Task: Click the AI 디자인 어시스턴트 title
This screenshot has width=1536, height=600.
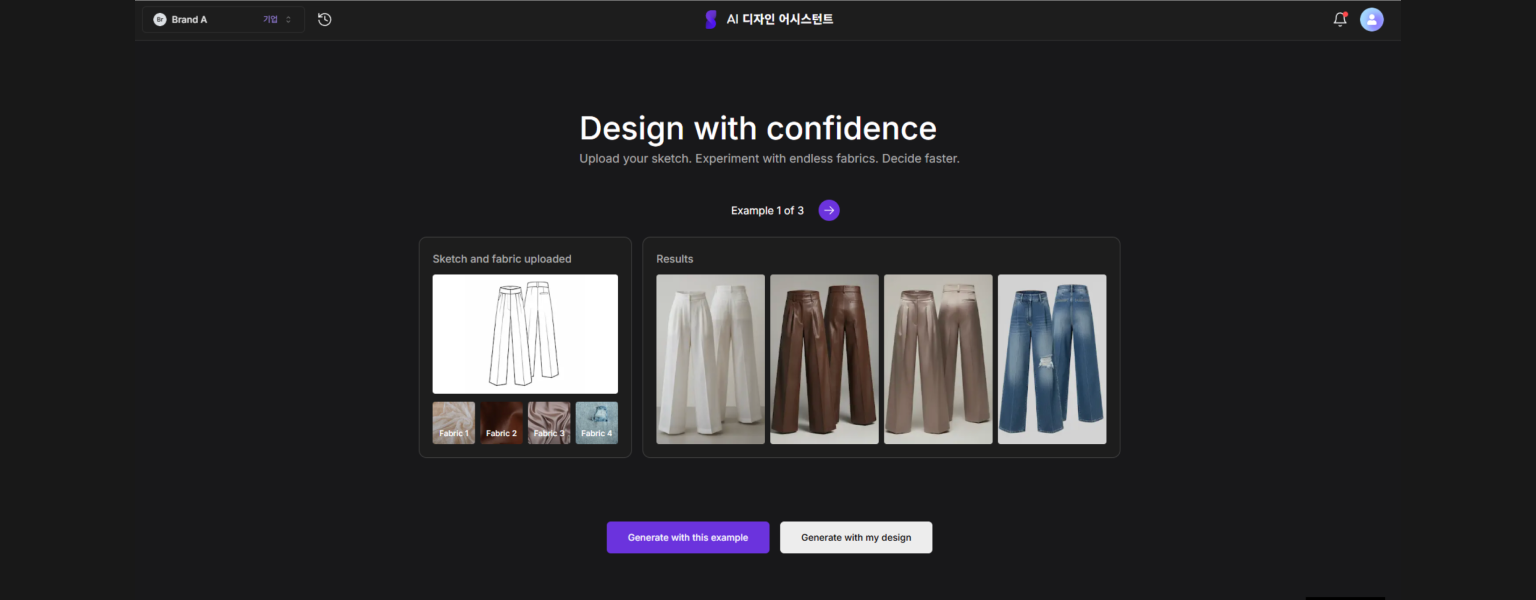Action: 779,20
